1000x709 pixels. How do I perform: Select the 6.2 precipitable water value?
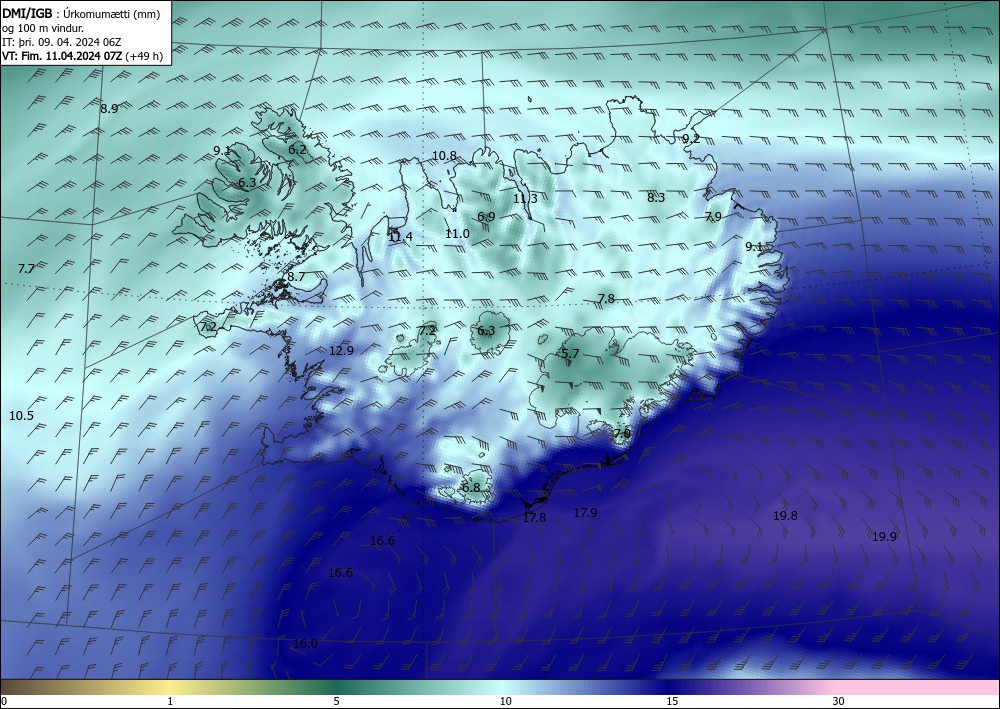297,150
